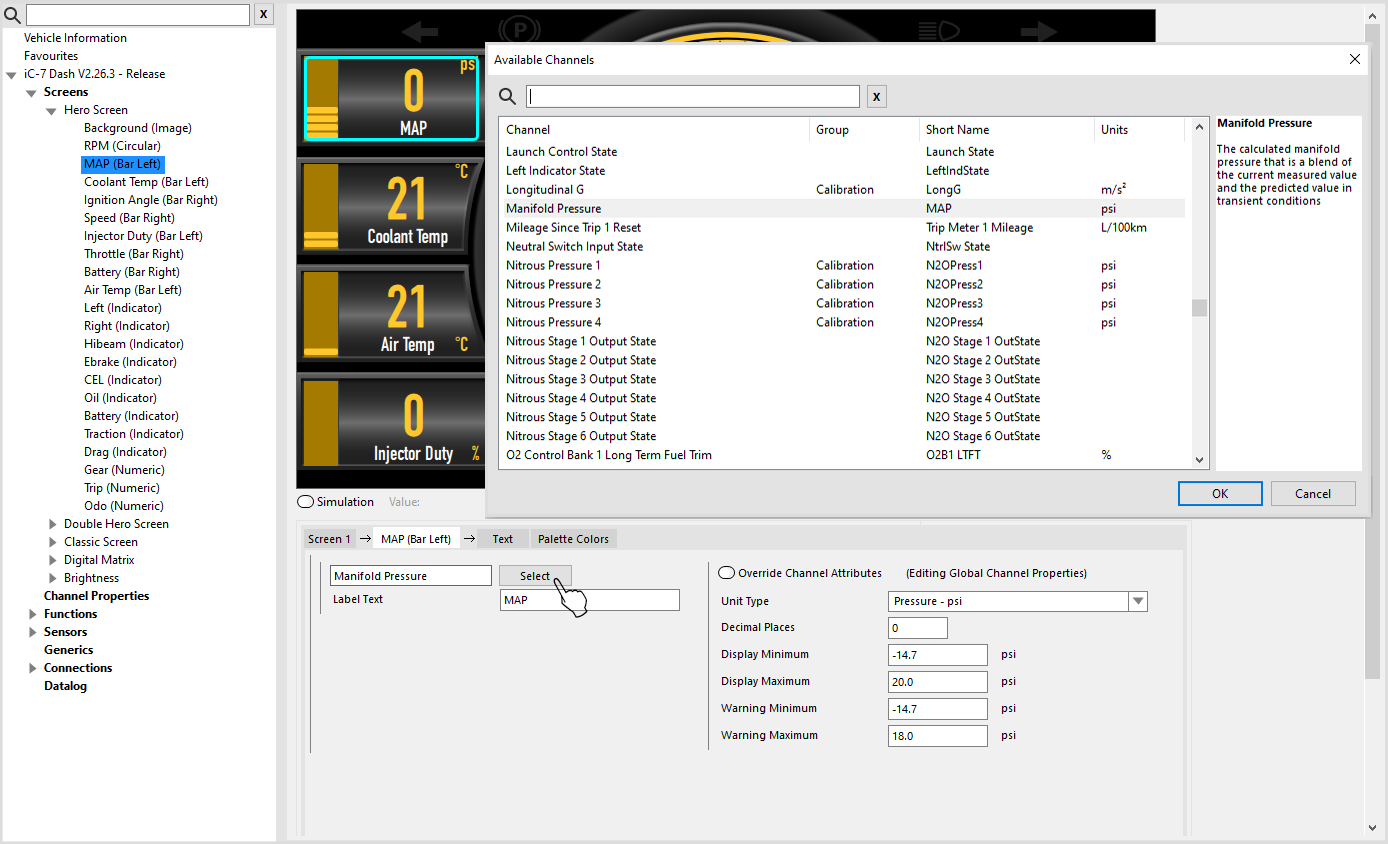The width and height of the screenshot is (1388, 844).
Task: Select the Injector Duty gauge preview
Action: point(391,421)
